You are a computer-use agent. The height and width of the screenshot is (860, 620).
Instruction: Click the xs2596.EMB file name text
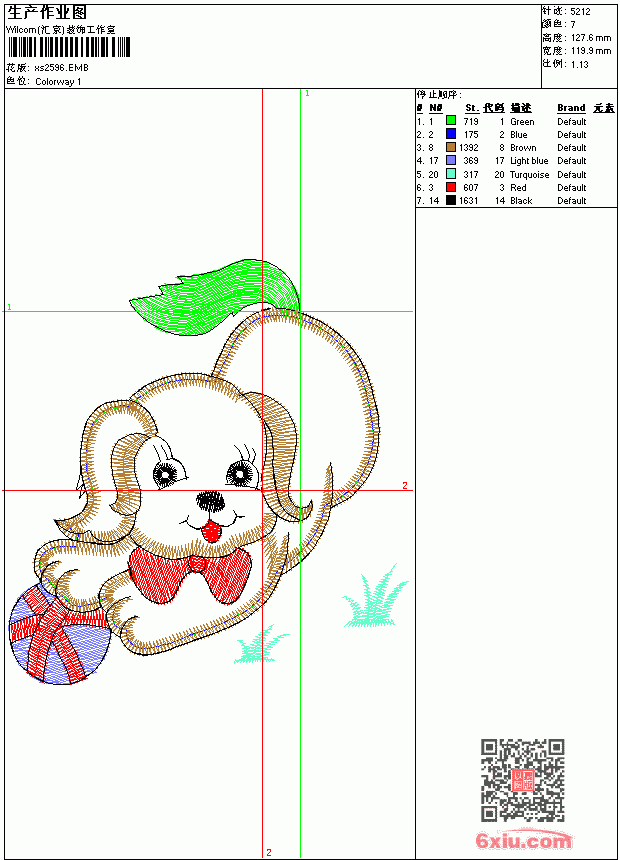pyautogui.click(x=61, y=68)
